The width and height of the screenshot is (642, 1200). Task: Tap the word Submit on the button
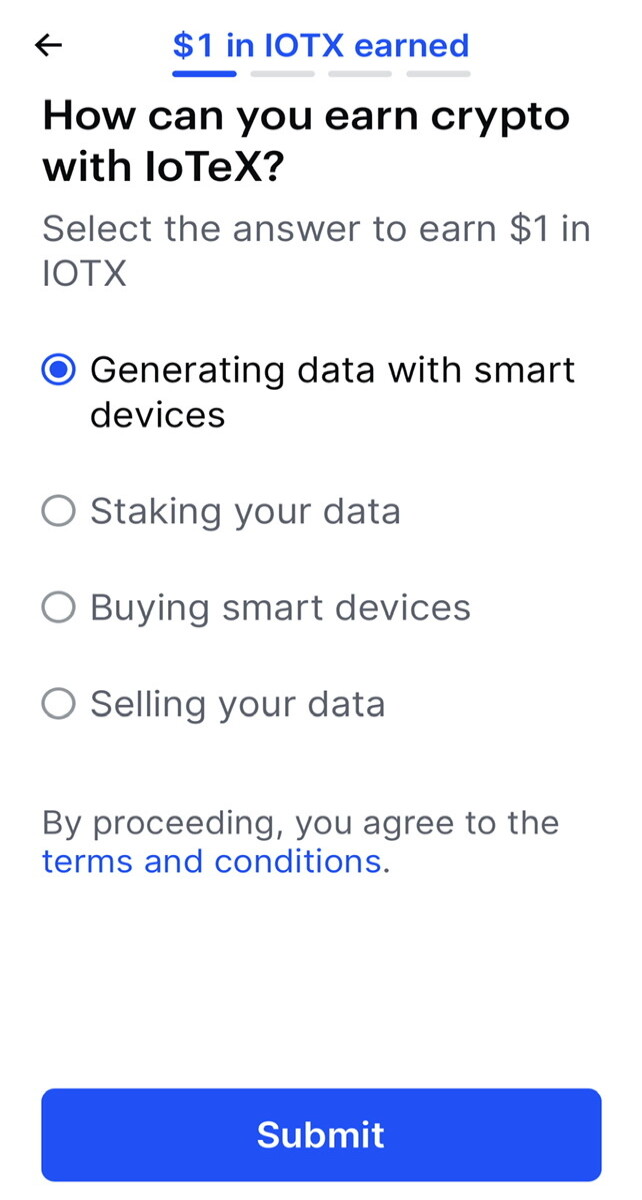(x=321, y=1135)
